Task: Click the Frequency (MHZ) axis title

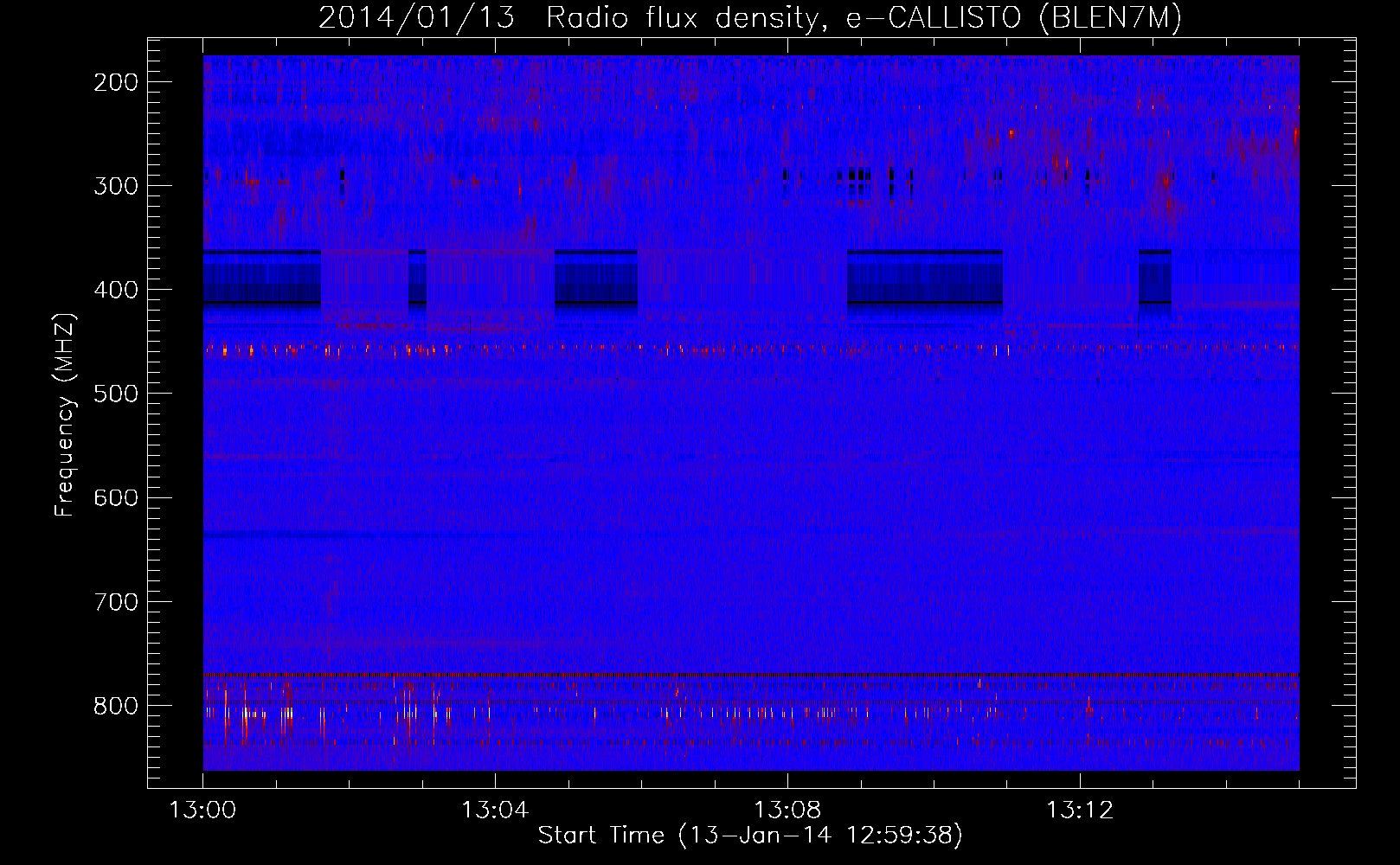Action: (66, 414)
